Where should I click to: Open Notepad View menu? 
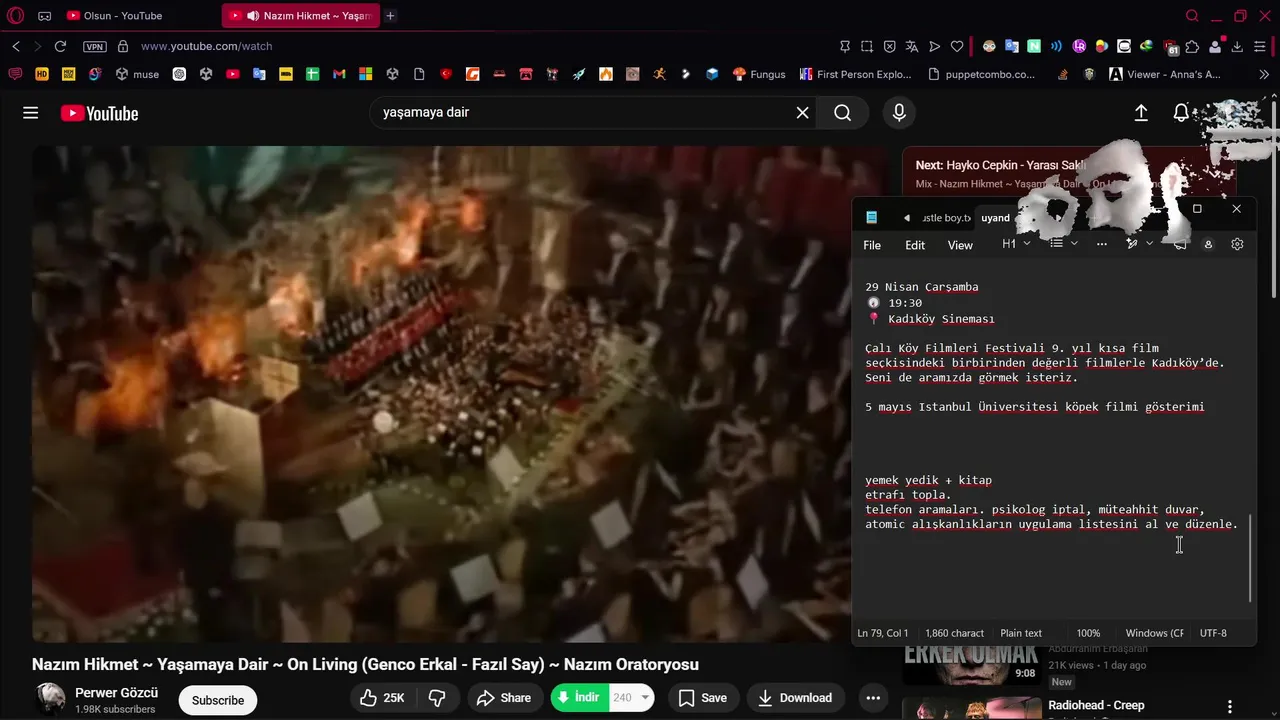click(960, 245)
